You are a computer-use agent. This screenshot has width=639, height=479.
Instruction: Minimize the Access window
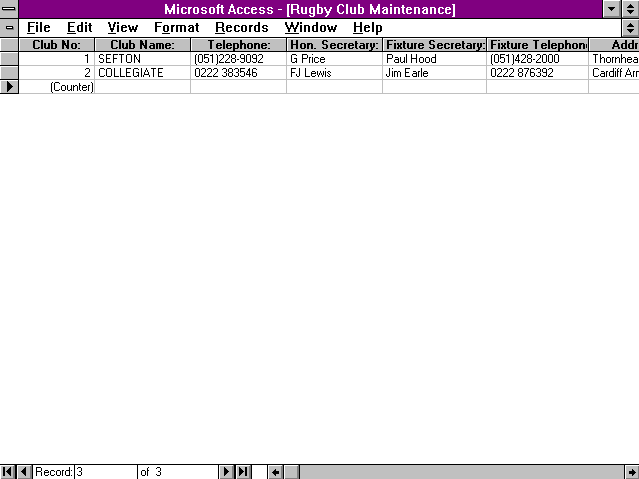611,9
